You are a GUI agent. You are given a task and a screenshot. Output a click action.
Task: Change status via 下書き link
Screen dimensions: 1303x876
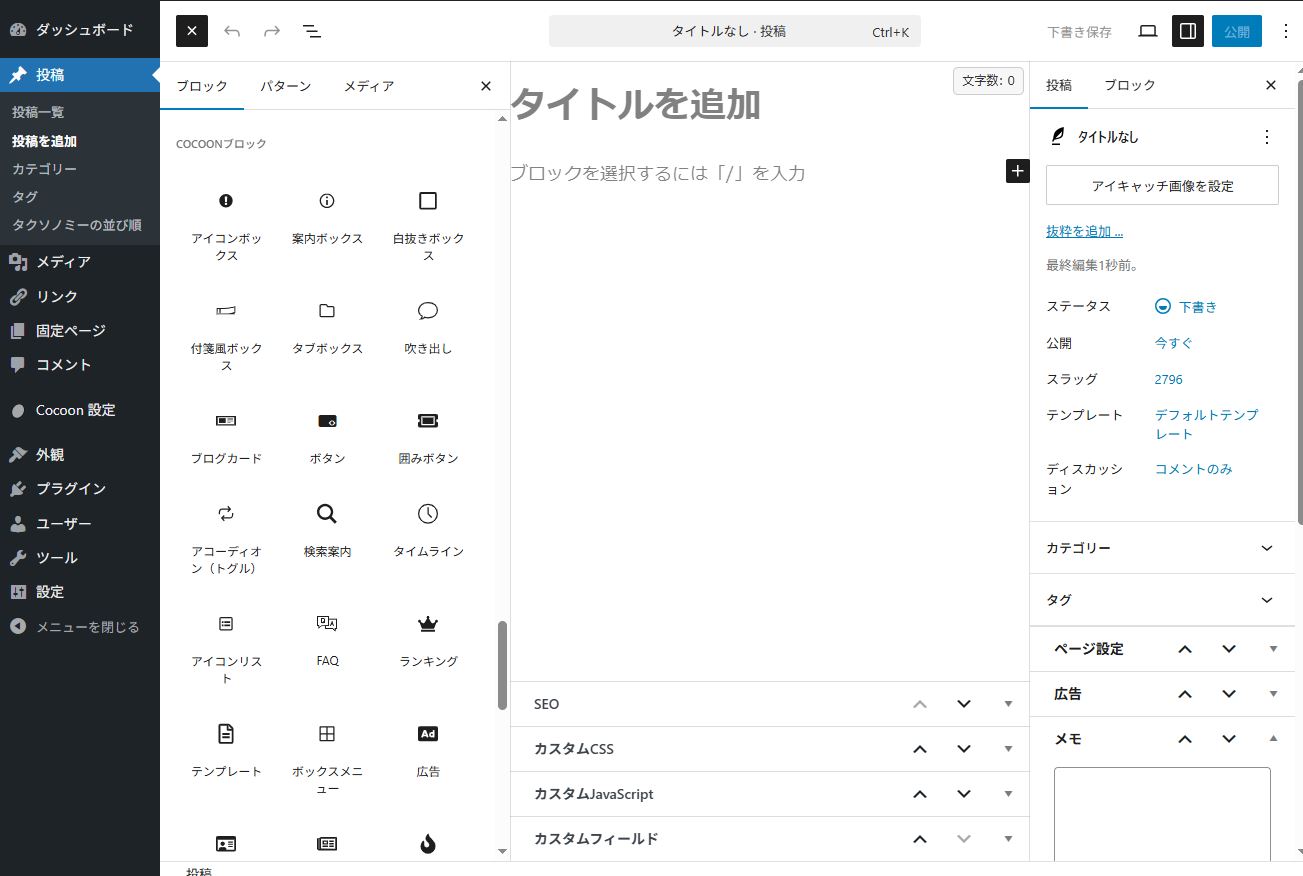tap(1186, 307)
